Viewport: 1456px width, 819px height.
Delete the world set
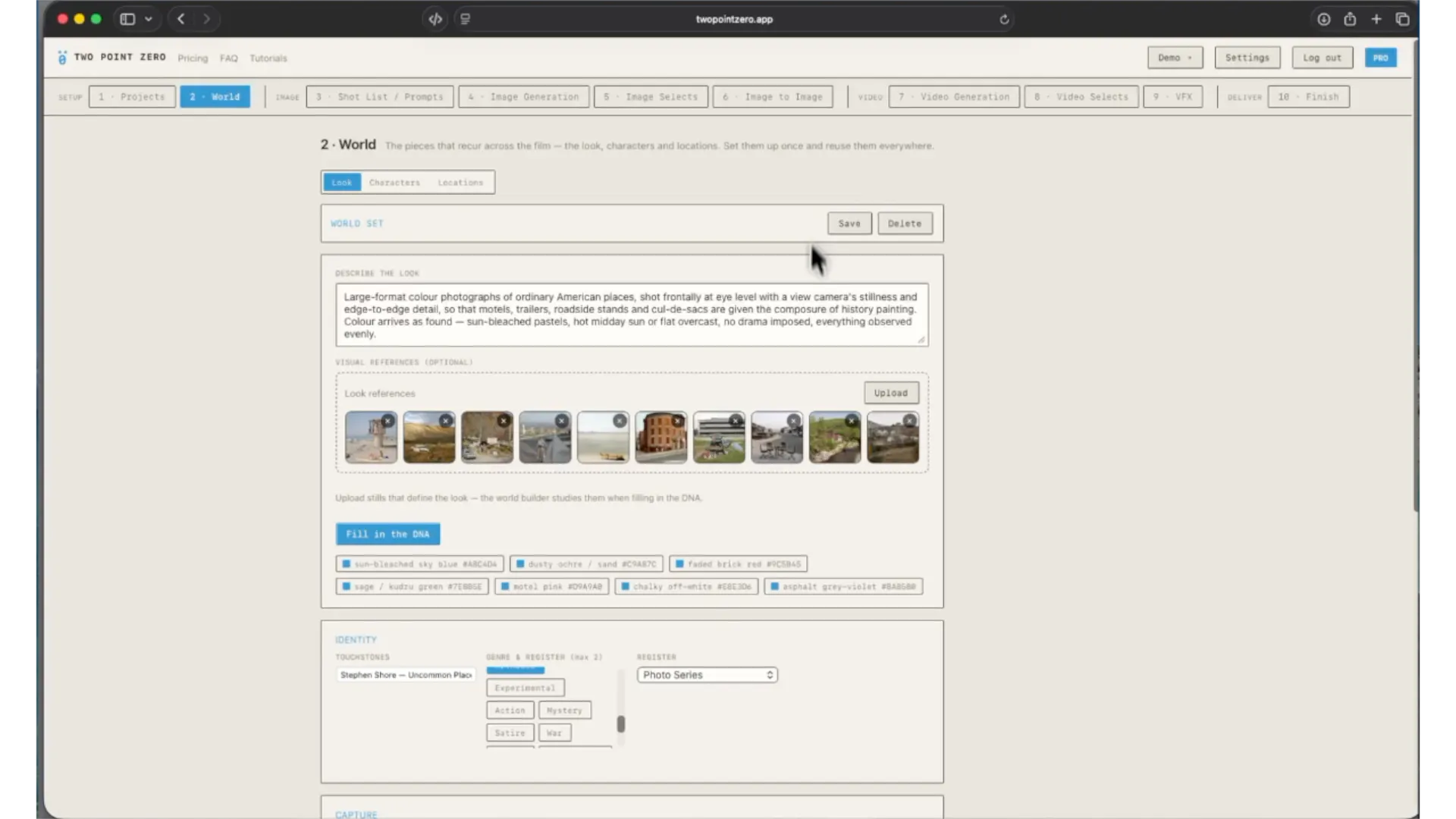click(905, 224)
